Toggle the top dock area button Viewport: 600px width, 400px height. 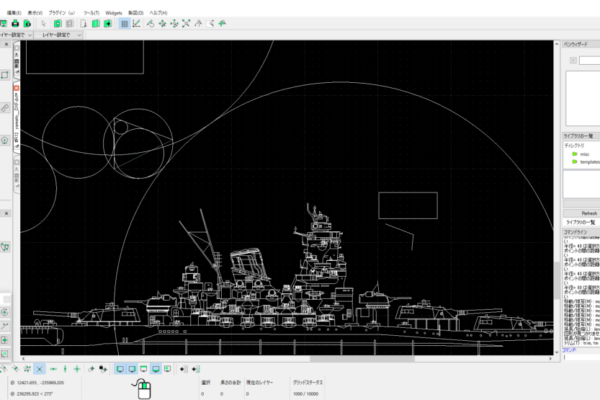[x=143, y=369]
